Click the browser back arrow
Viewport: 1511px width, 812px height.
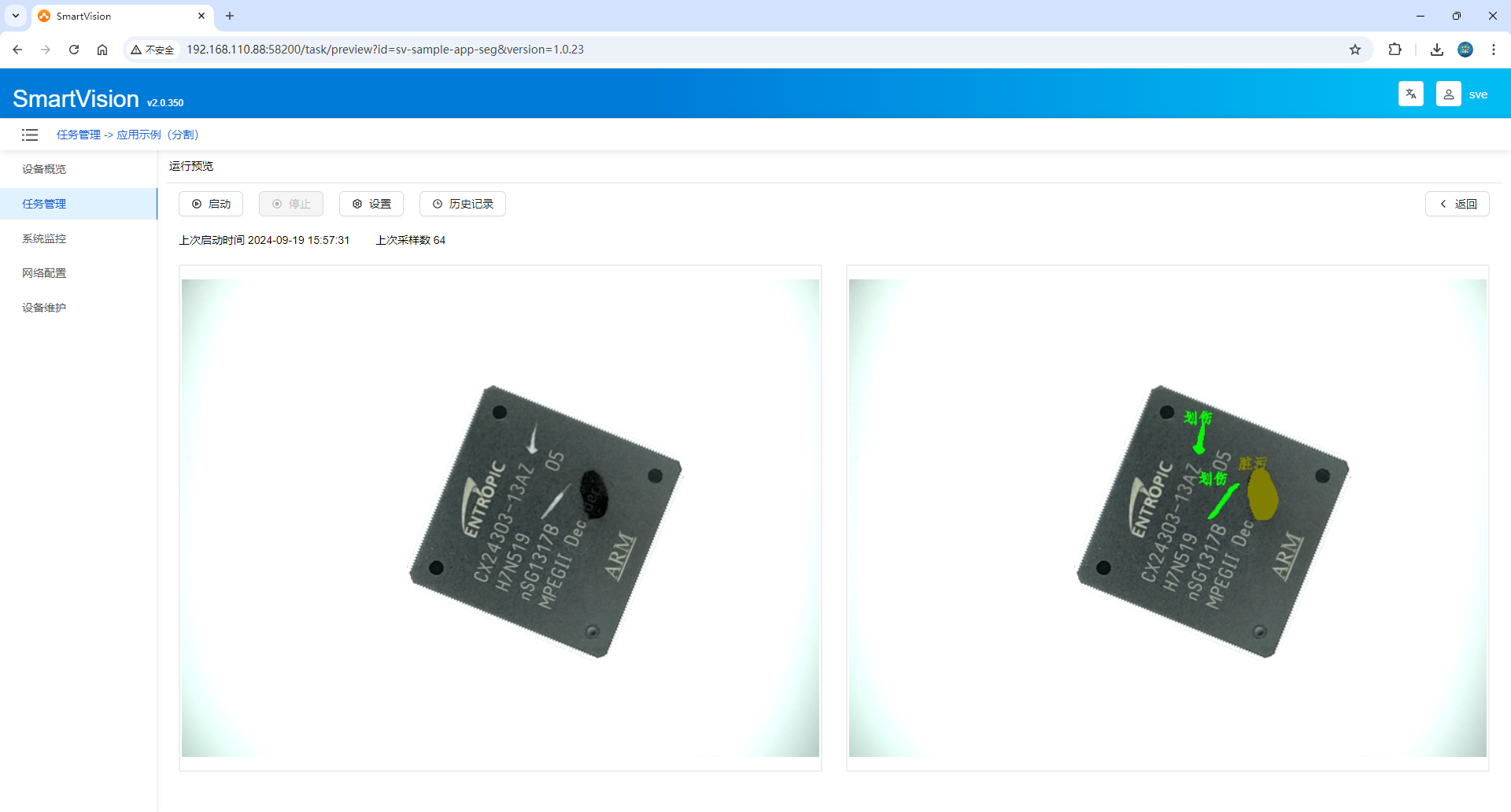tap(17, 50)
